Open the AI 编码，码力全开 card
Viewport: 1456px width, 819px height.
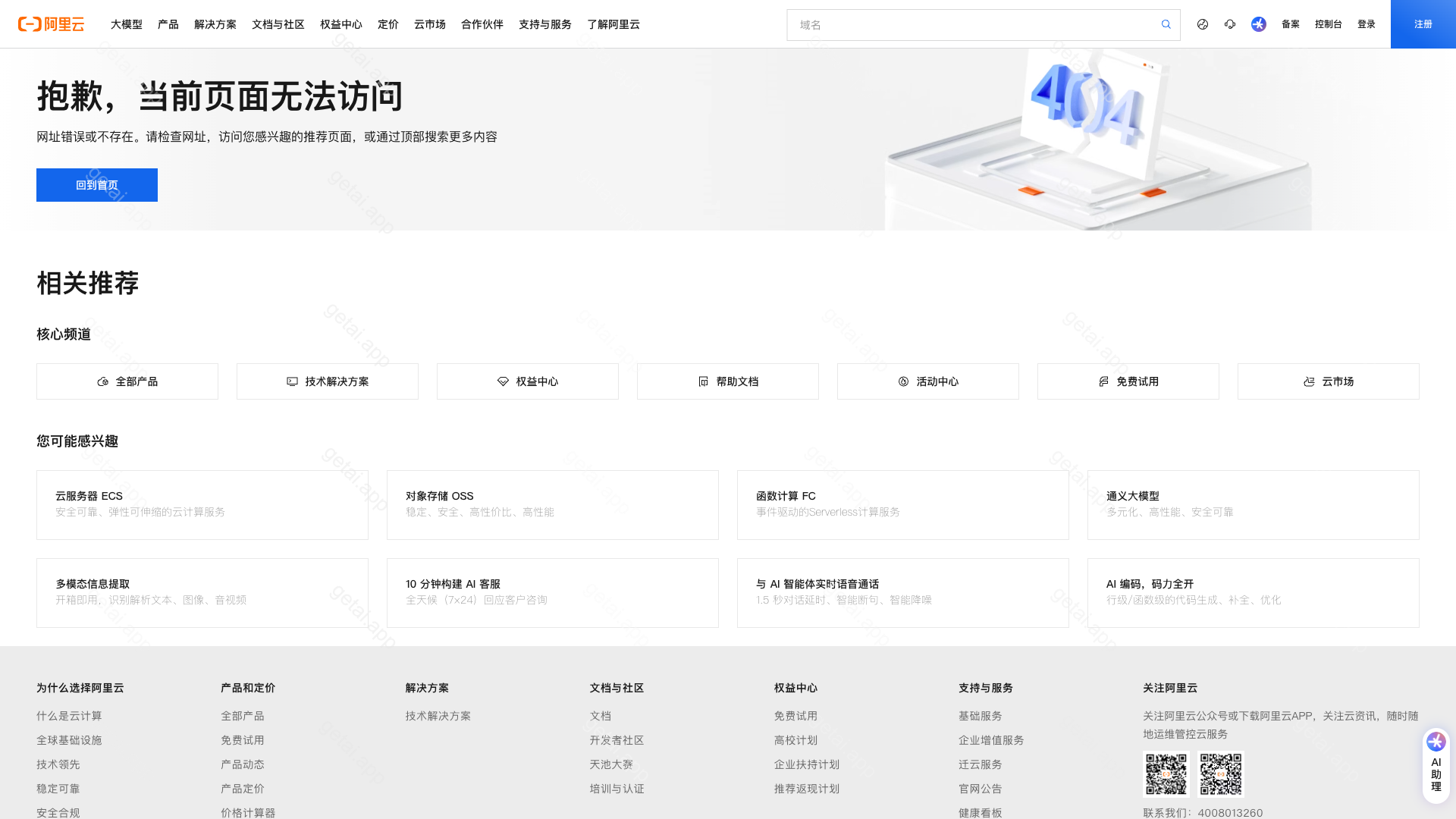pyautogui.click(x=1254, y=593)
